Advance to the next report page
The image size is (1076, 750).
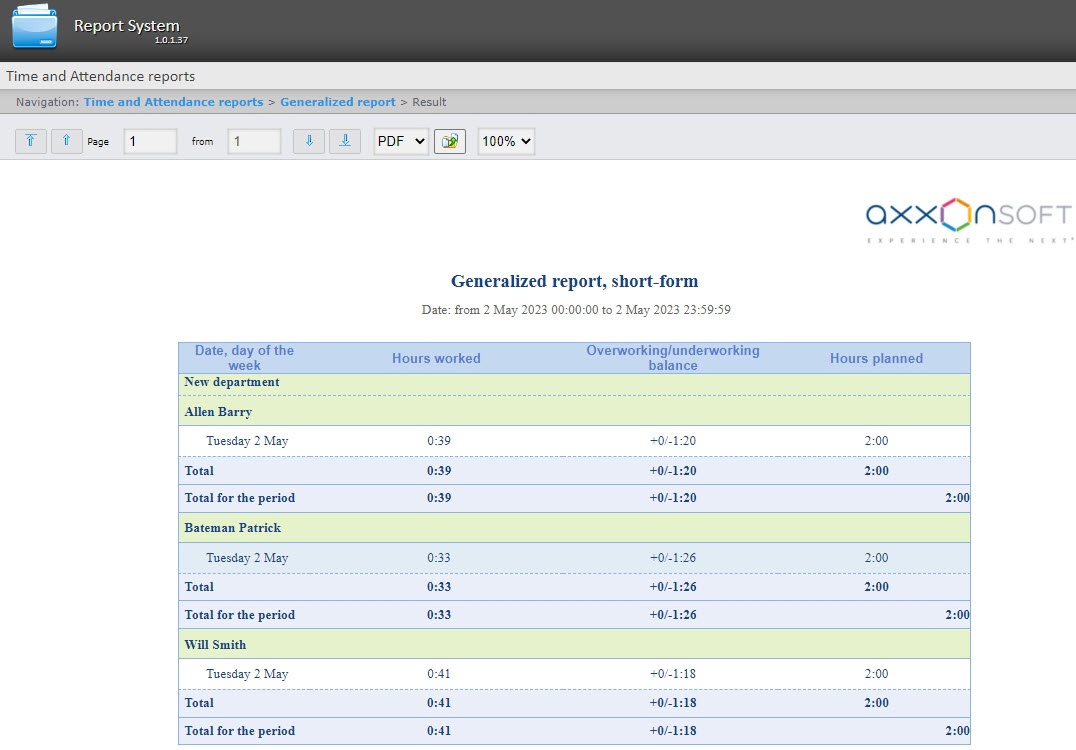(309, 142)
